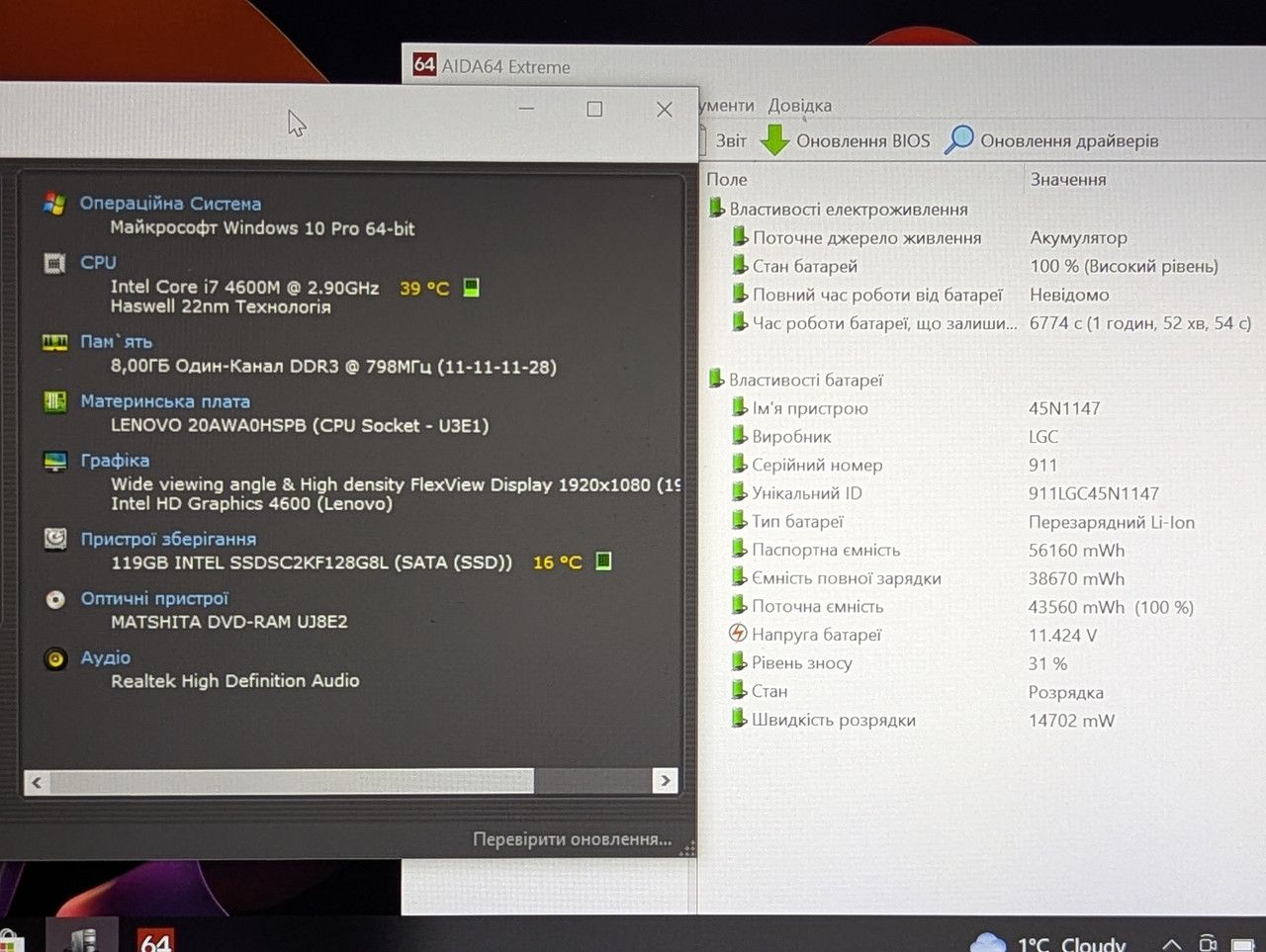Image resolution: width=1266 pixels, height=952 pixels.
Task: Open the Материнська плата section link
Action: [165, 401]
